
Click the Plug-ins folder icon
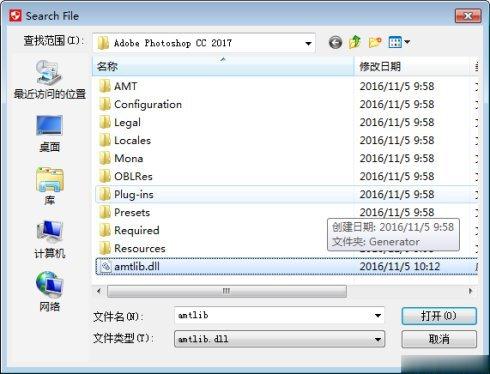105,194
